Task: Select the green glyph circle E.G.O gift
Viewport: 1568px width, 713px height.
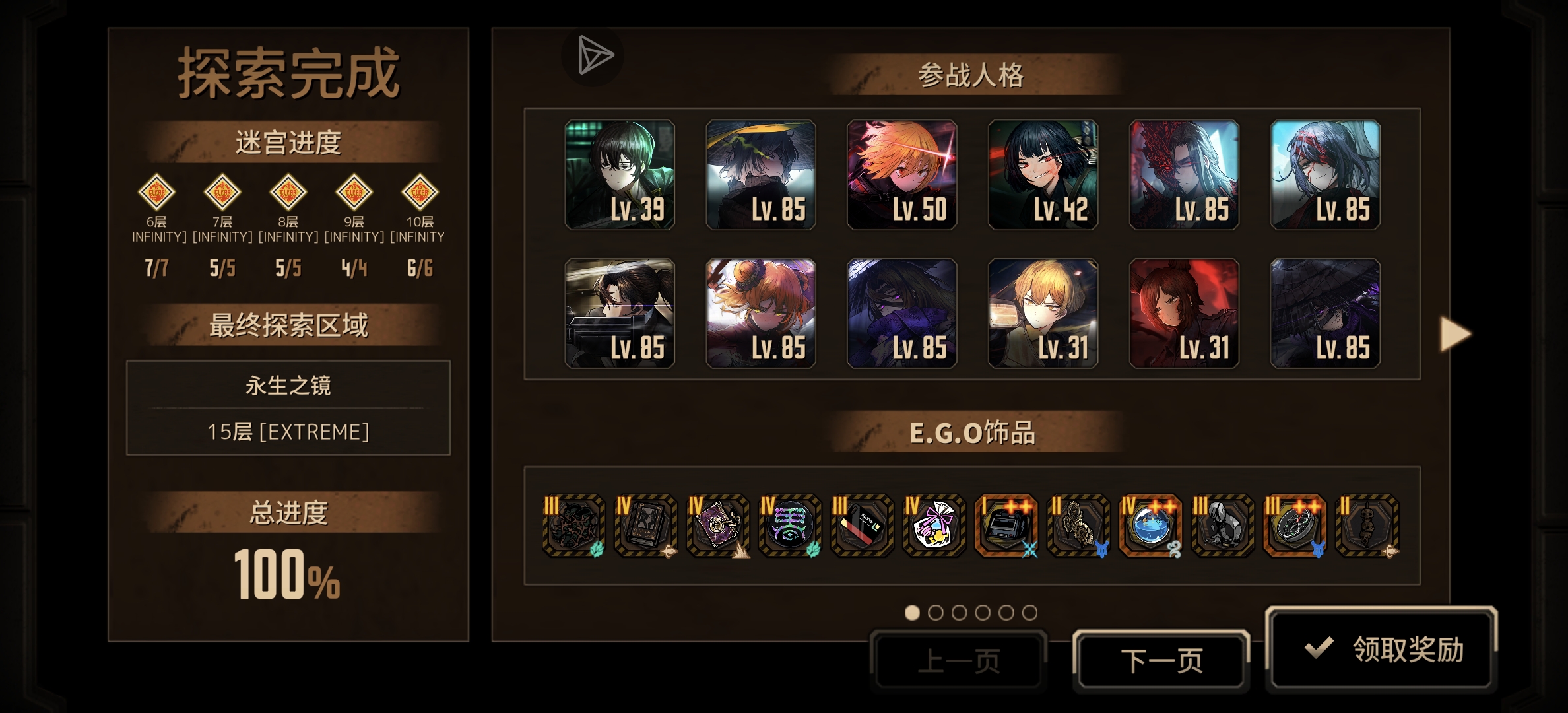Action: [789, 526]
